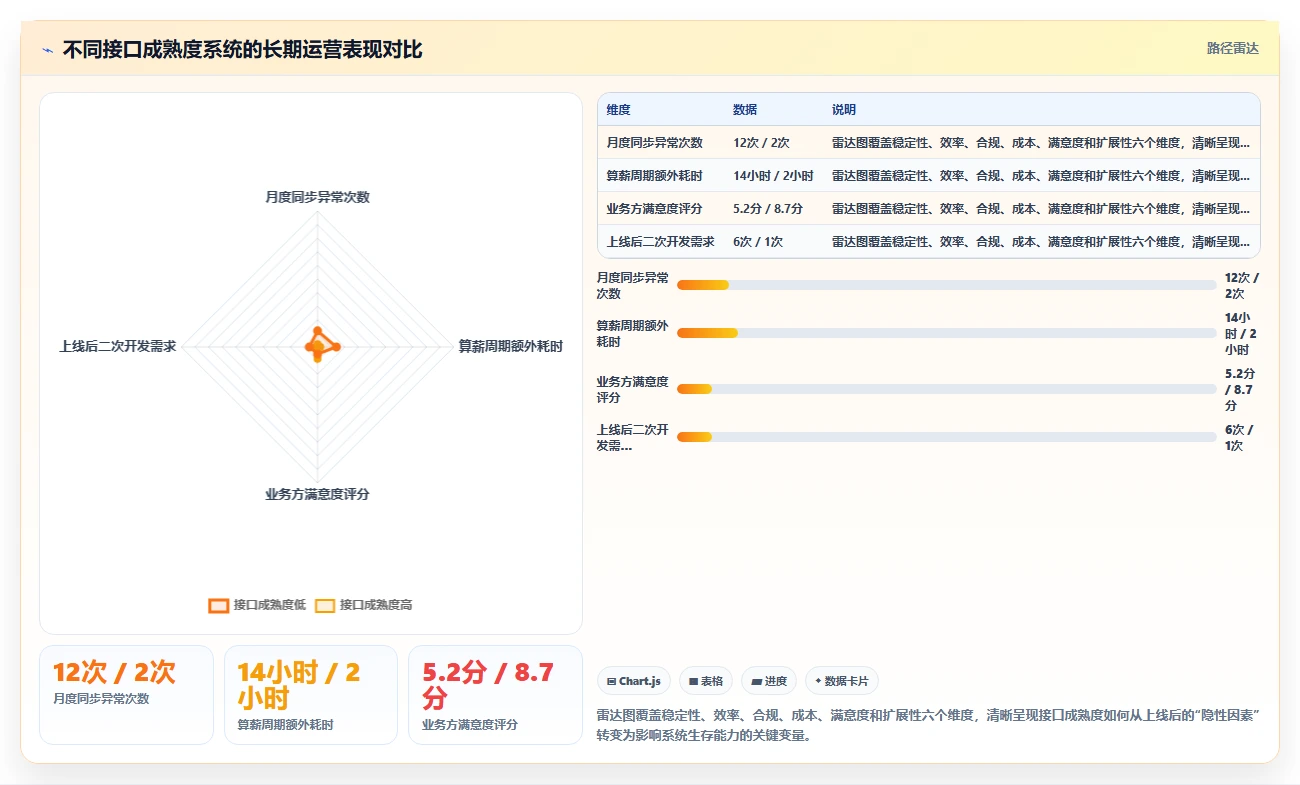Select the 表格 tag chip
The width and height of the screenshot is (1300, 785).
coord(706,681)
